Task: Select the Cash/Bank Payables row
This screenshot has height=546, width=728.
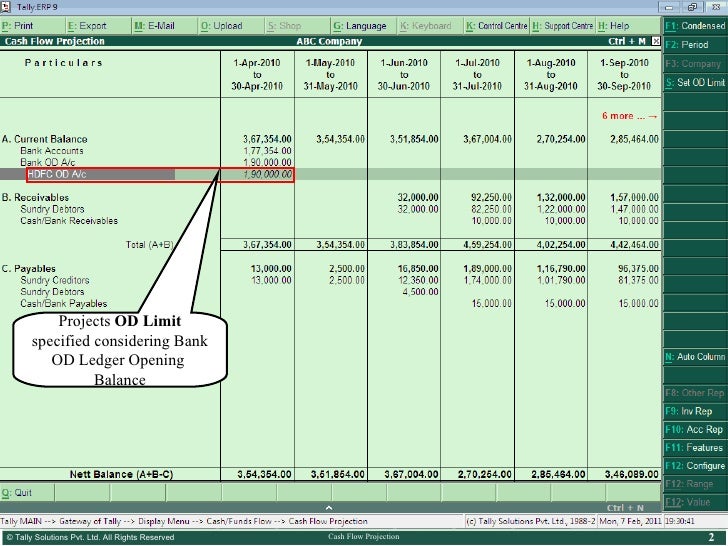Action: coord(64,304)
